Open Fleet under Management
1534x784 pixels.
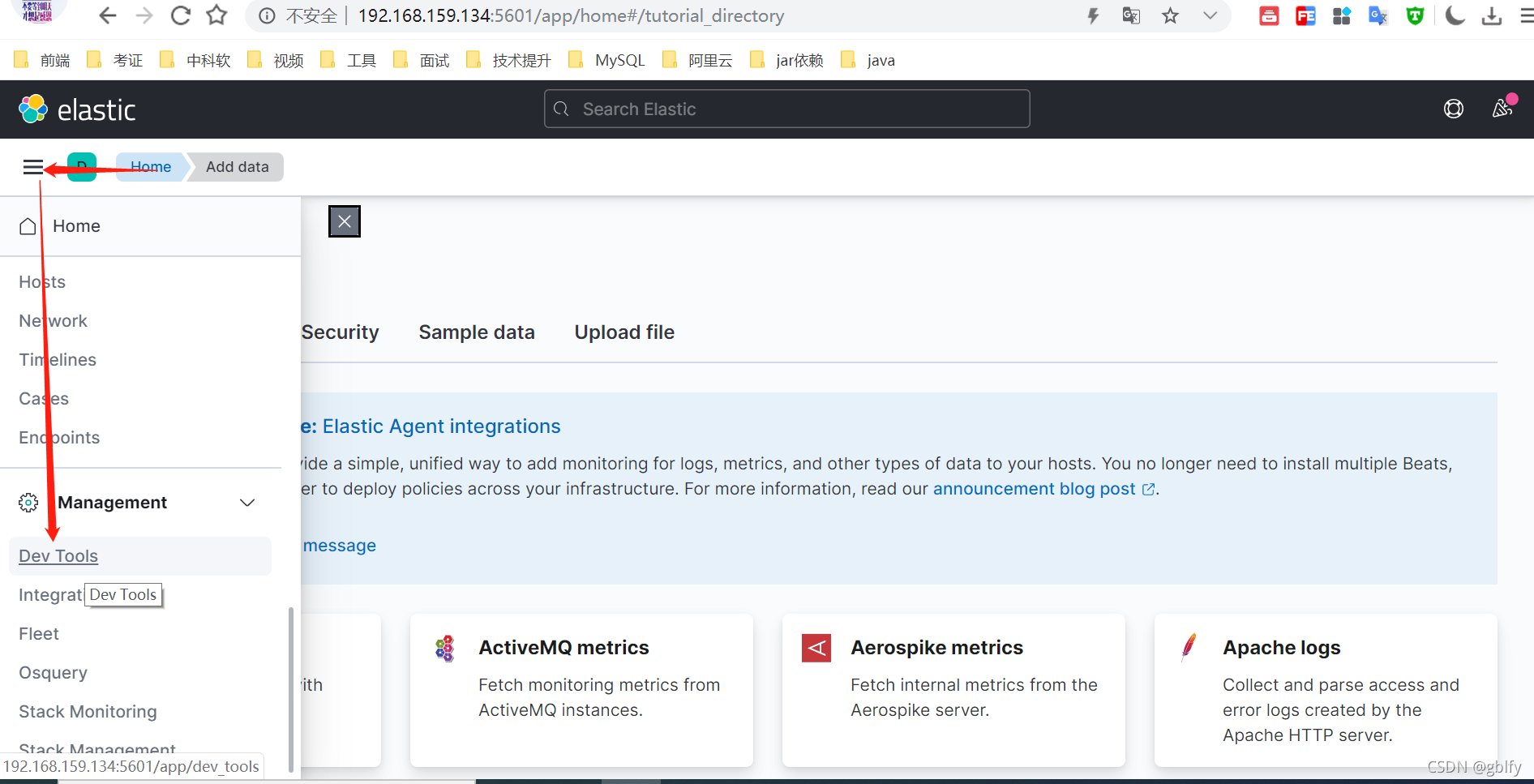pos(39,634)
